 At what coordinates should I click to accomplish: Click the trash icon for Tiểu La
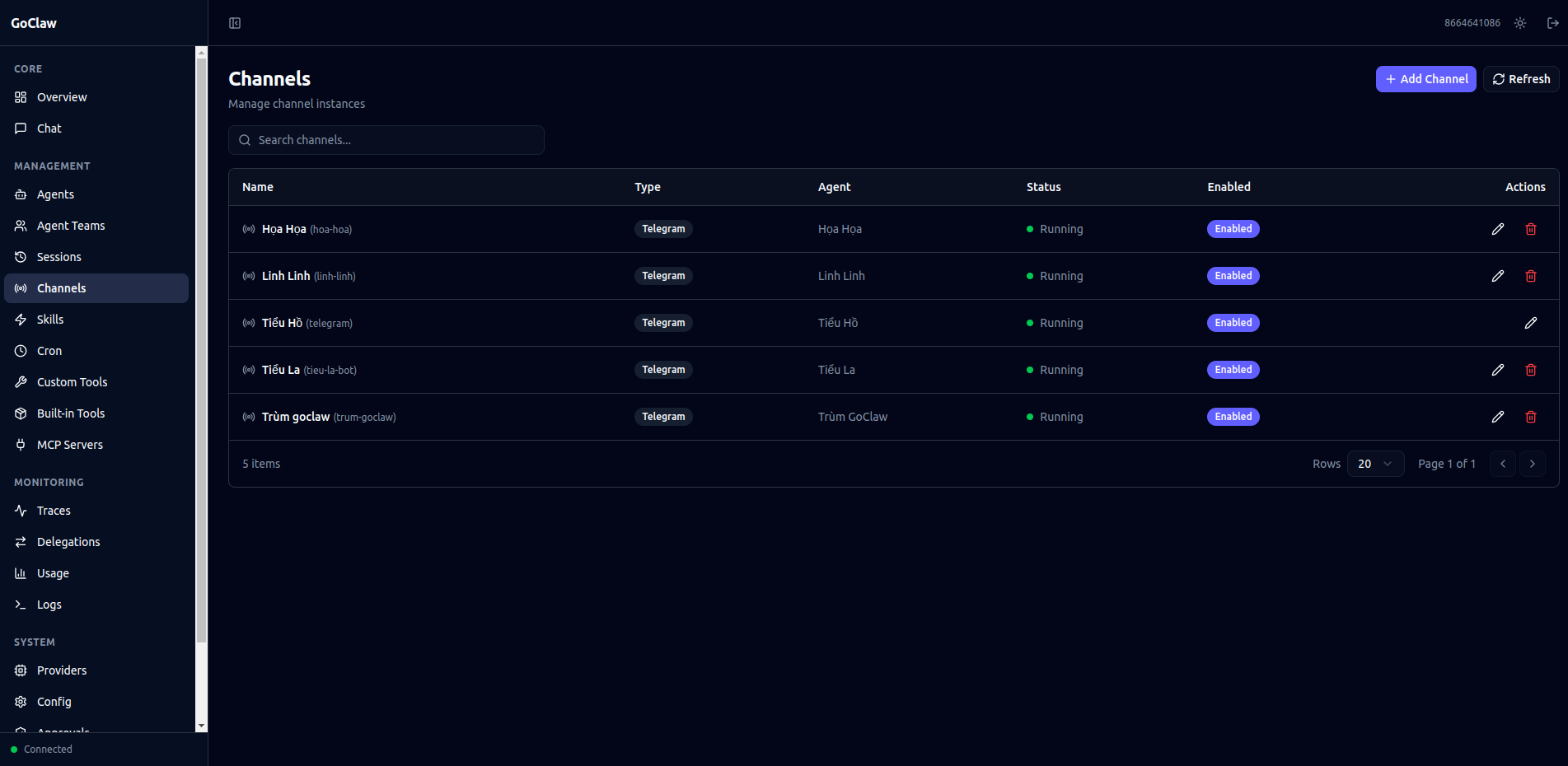(1530, 370)
